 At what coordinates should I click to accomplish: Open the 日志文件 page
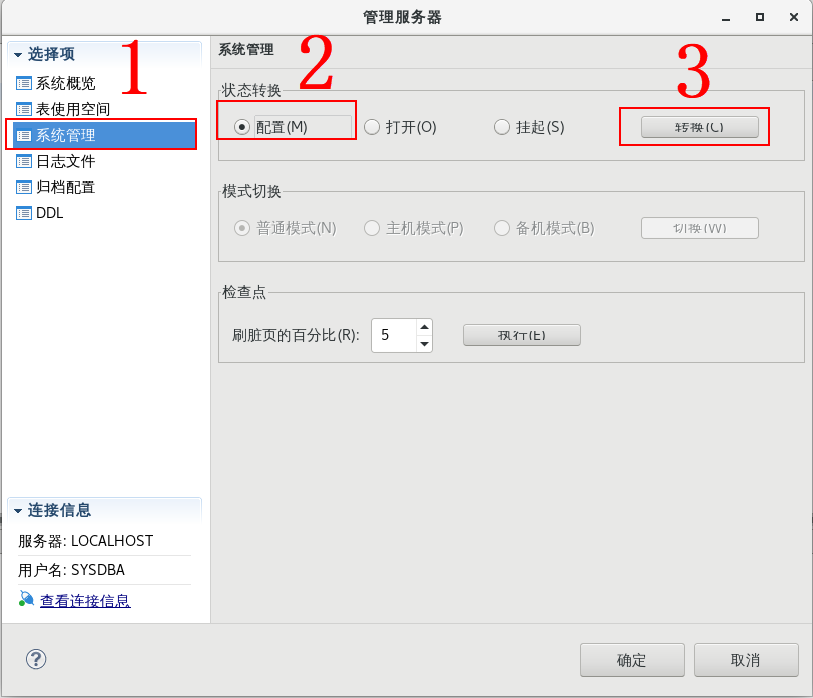(x=65, y=161)
